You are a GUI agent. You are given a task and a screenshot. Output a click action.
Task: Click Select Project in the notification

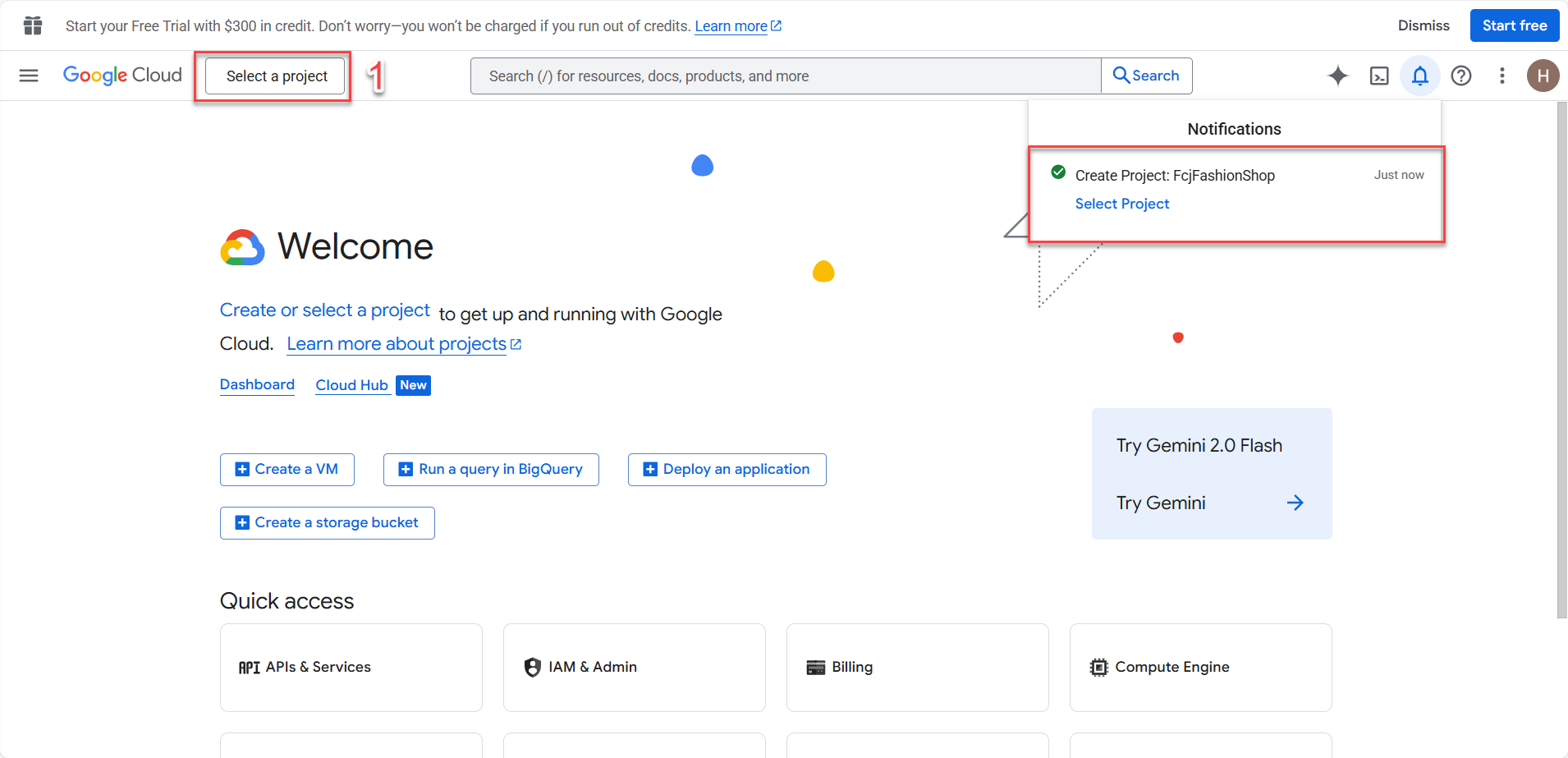point(1121,204)
